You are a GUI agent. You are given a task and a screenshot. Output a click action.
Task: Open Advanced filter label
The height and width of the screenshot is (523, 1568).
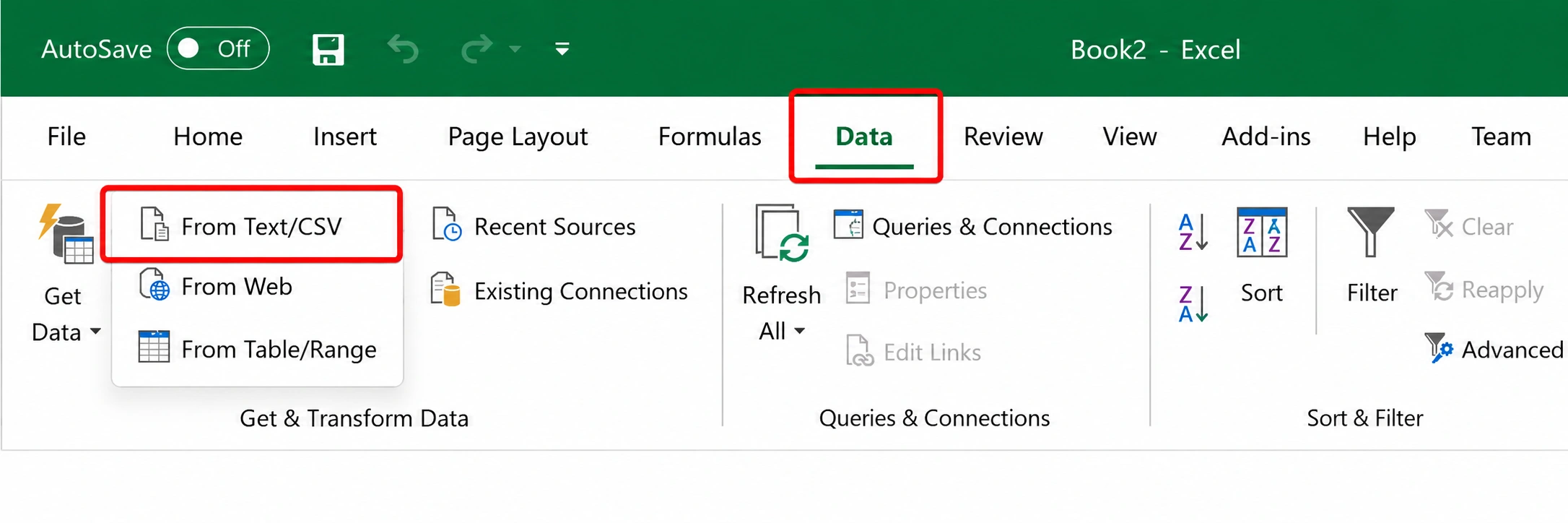pyautogui.click(x=1512, y=350)
